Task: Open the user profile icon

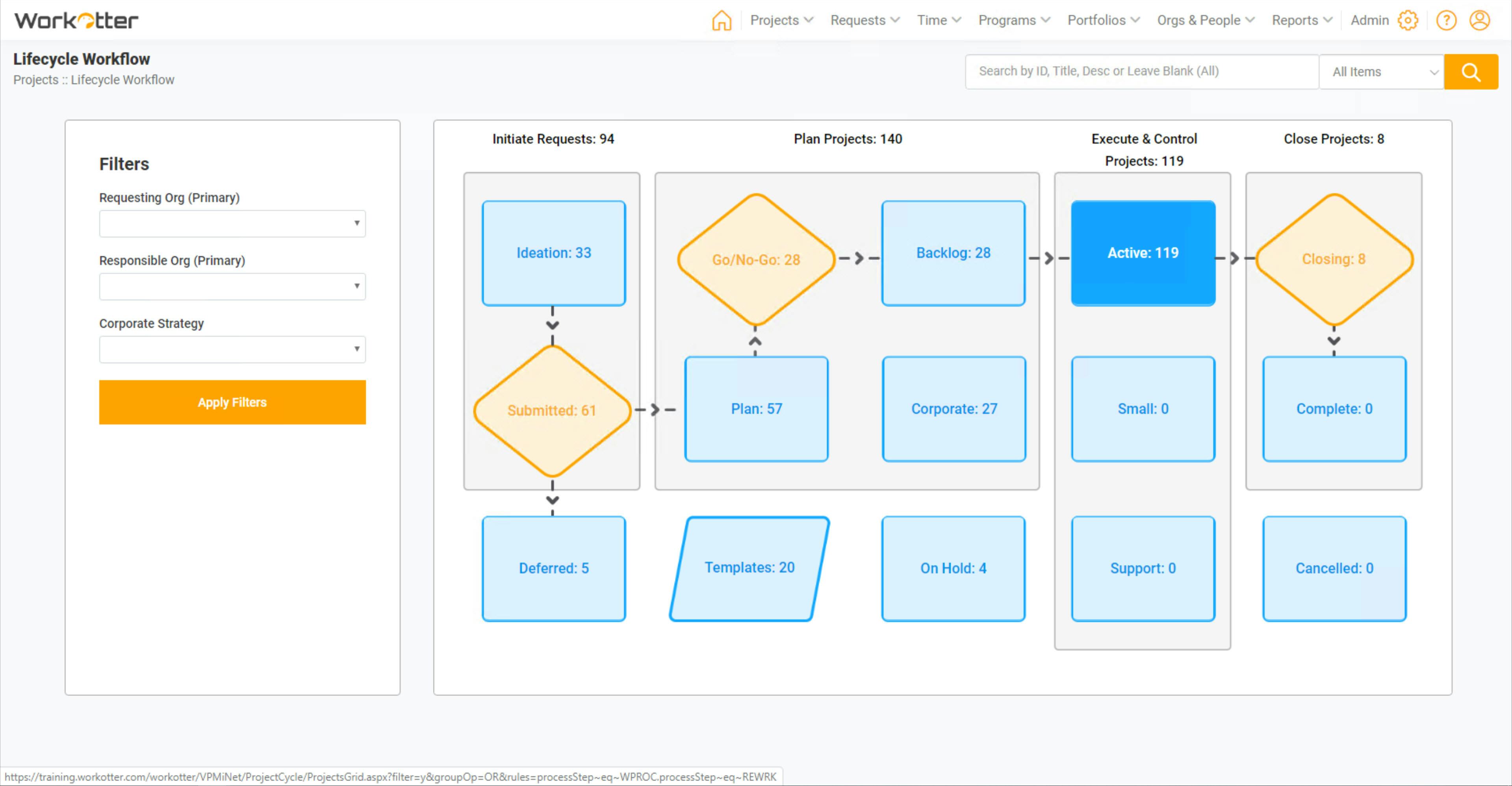Action: point(1479,20)
